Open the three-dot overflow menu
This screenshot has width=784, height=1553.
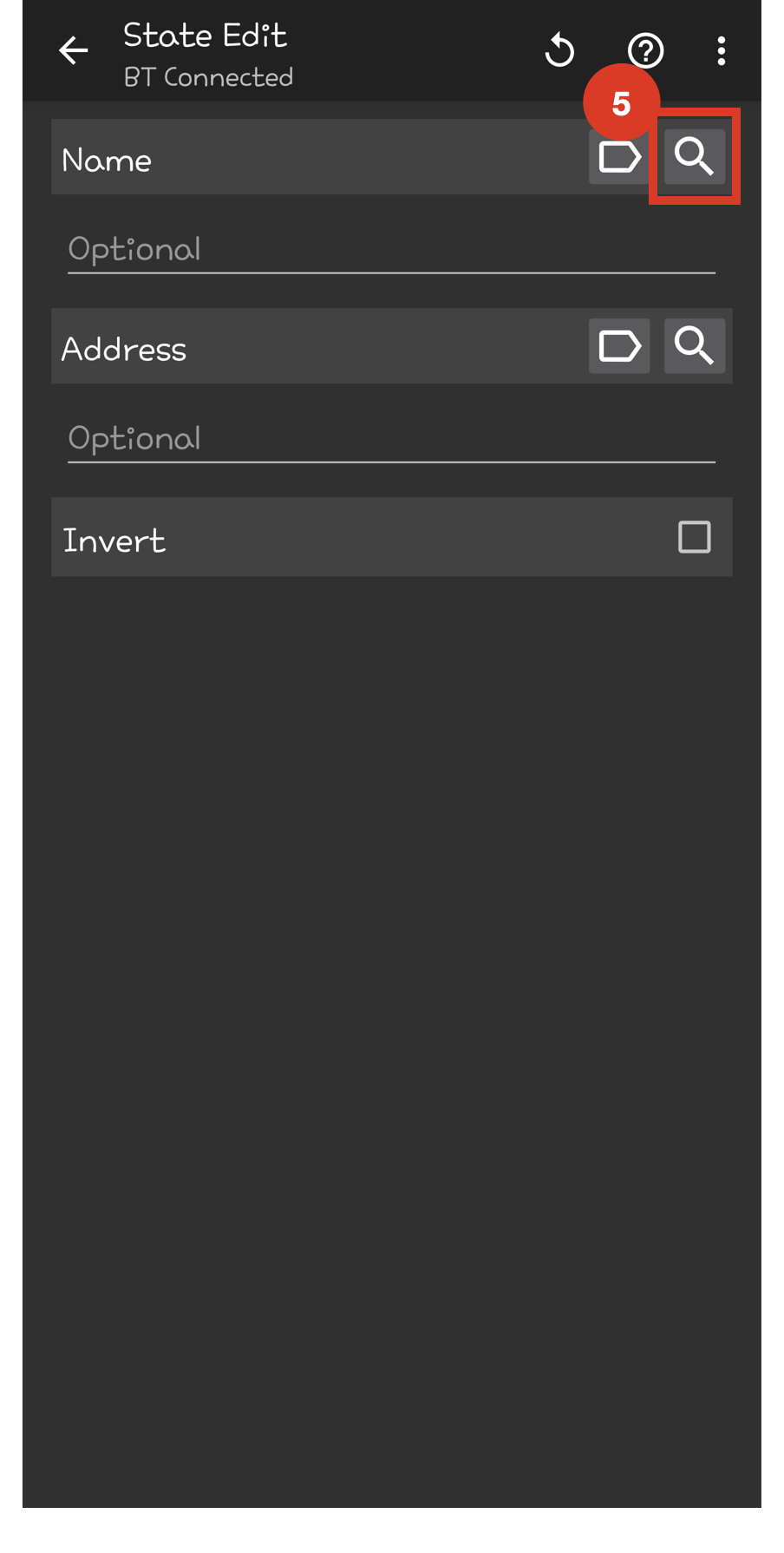pyautogui.click(x=721, y=50)
